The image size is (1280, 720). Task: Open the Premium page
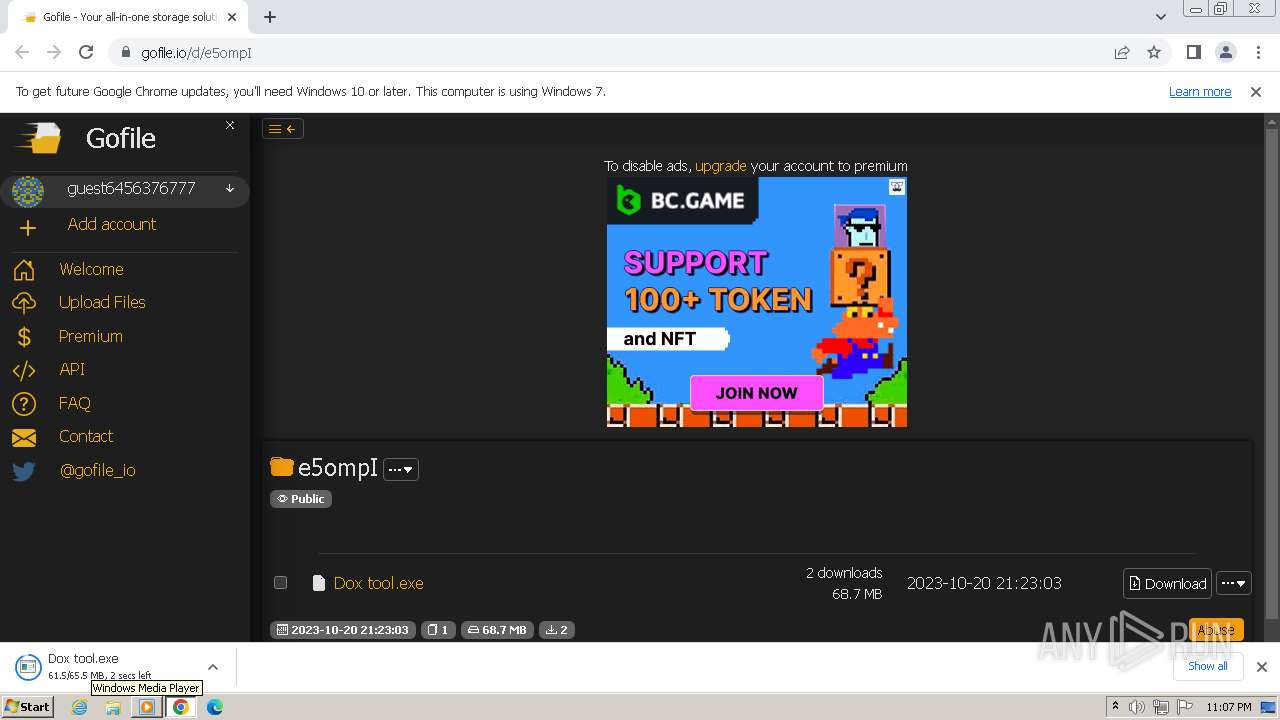(x=90, y=336)
